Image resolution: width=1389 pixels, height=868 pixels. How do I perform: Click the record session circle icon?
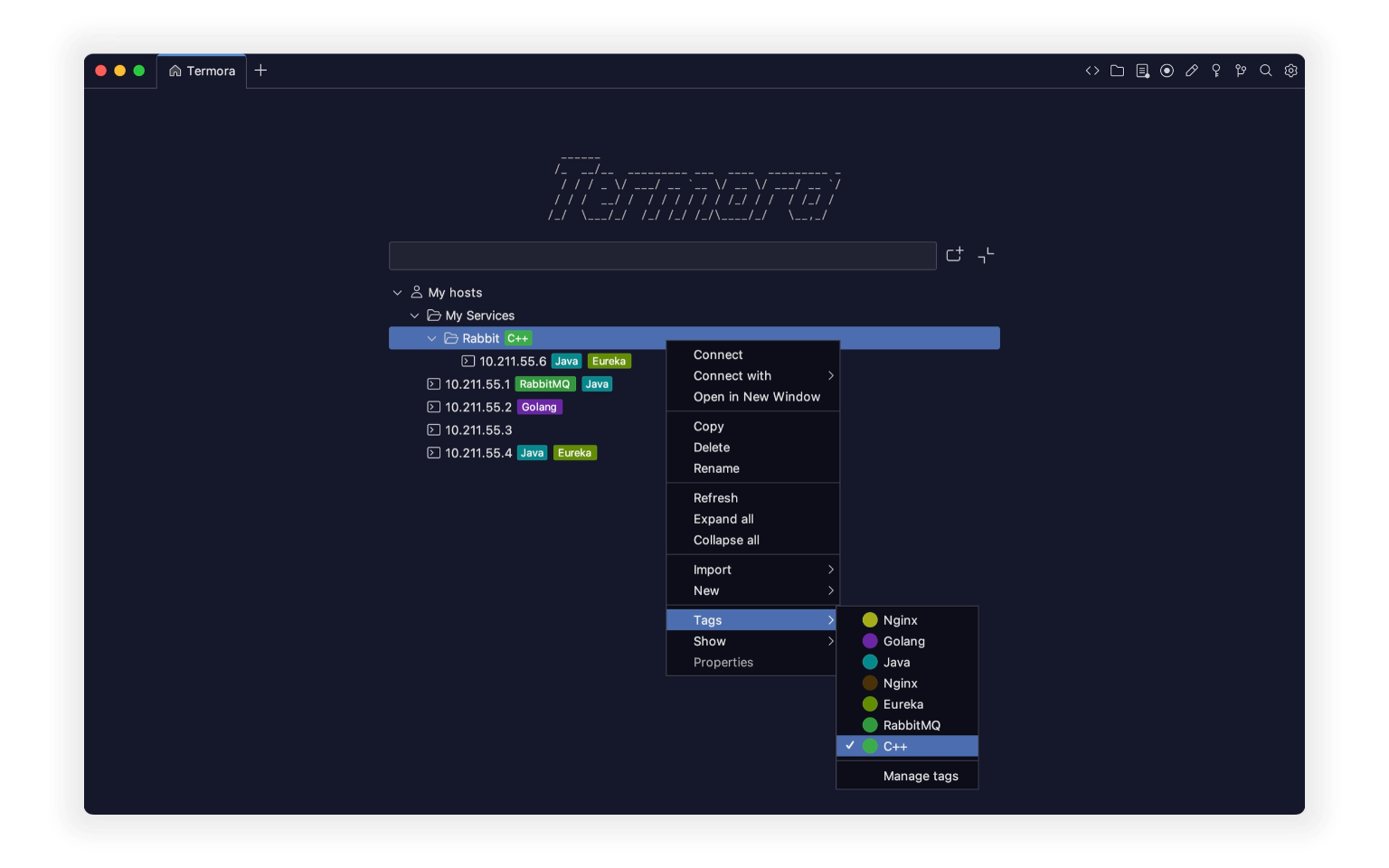pos(1167,71)
